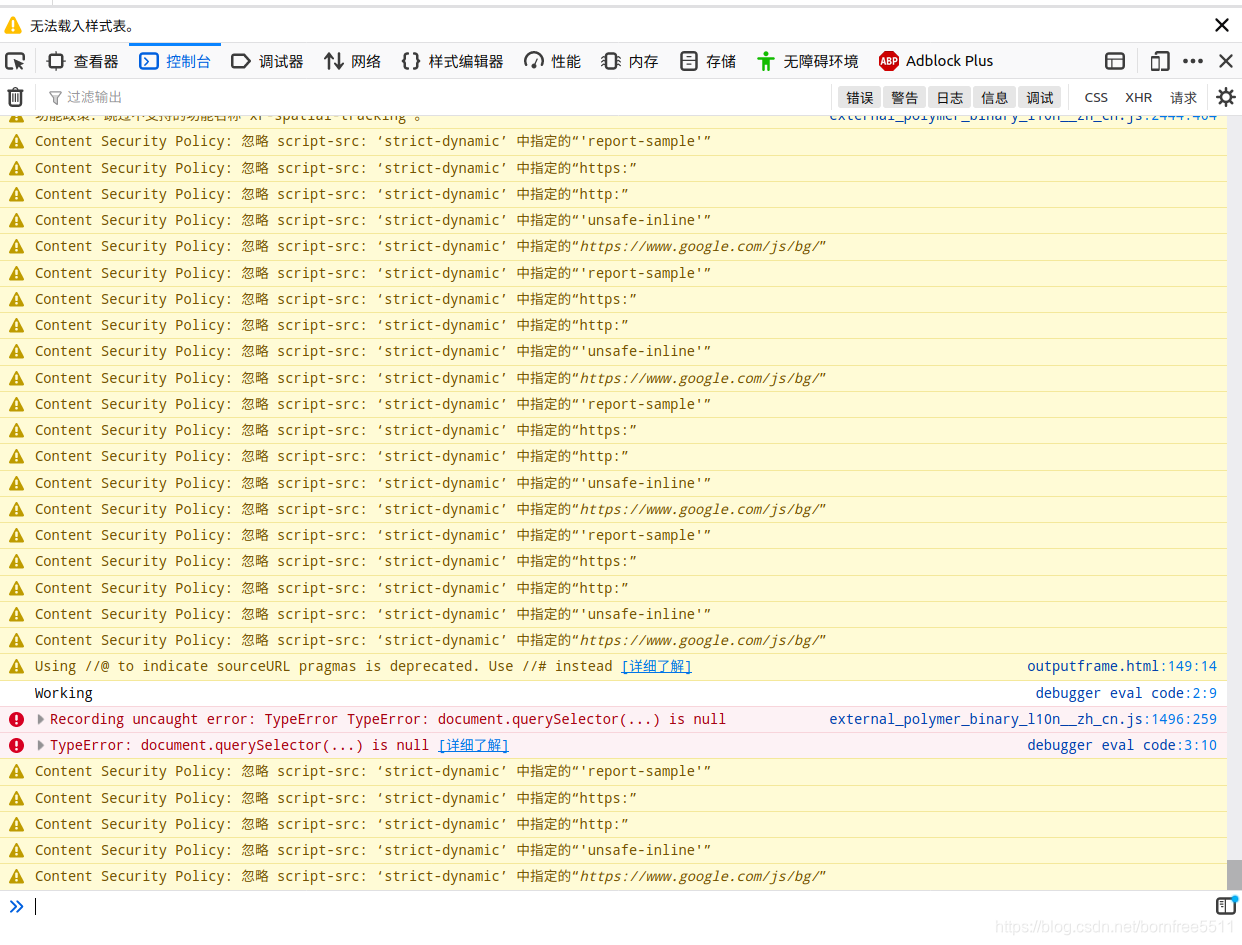Toggle the 调试 debug filter
1242x945 pixels.
click(1040, 97)
